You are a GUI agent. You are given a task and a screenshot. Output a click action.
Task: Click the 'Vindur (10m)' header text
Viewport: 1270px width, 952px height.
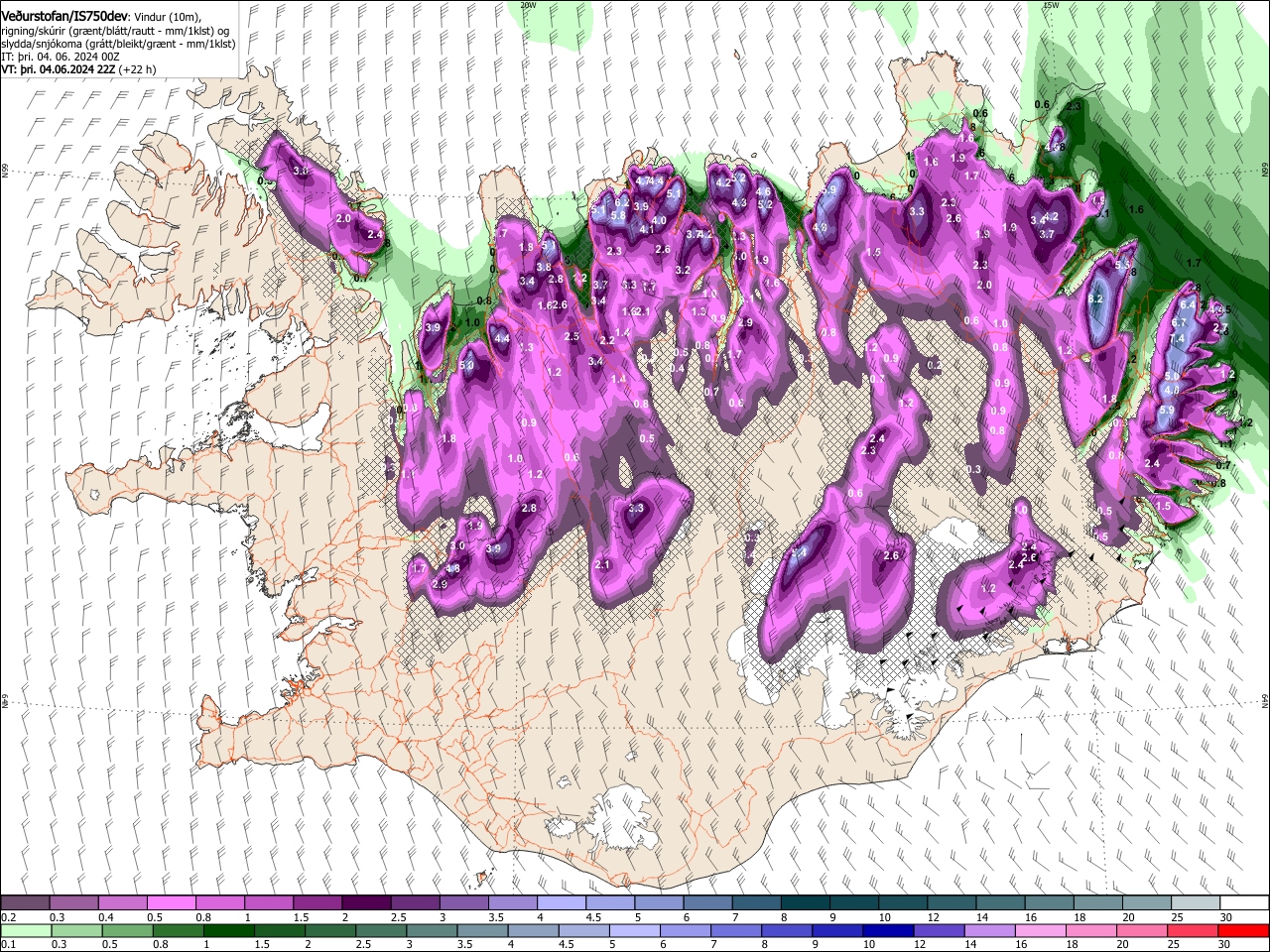(x=168, y=17)
